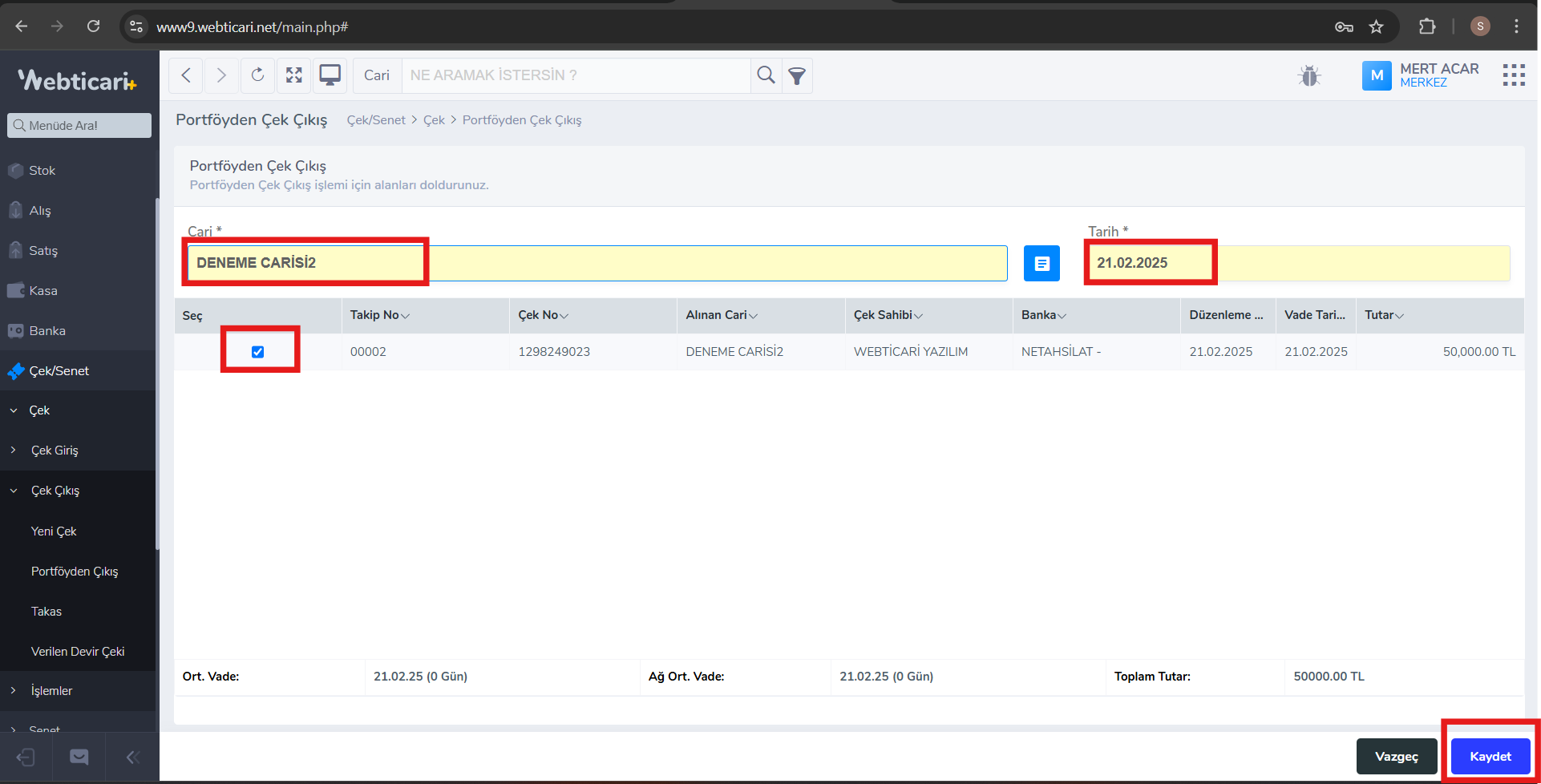Image resolution: width=1541 pixels, height=784 pixels.
Task: Click the Çek/Senet breadcrumb link
Action: (376, 120)
